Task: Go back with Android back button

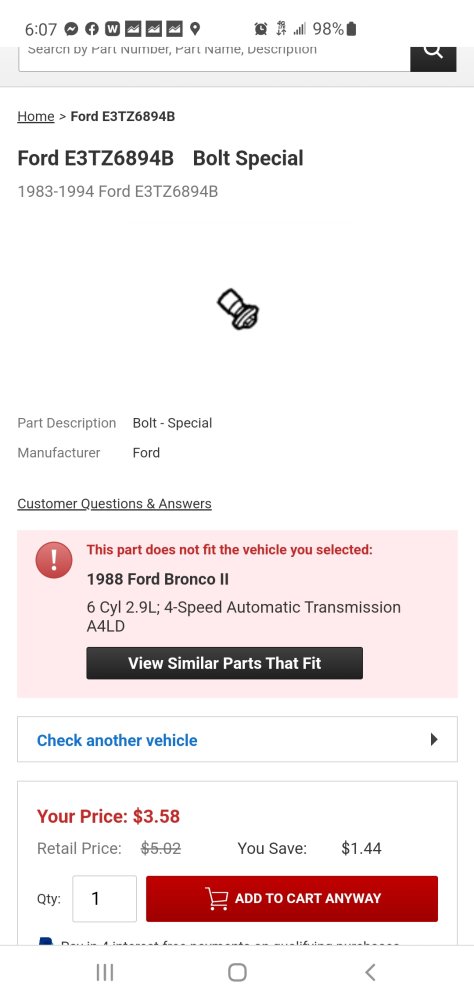Action: (x=370, y=972)
